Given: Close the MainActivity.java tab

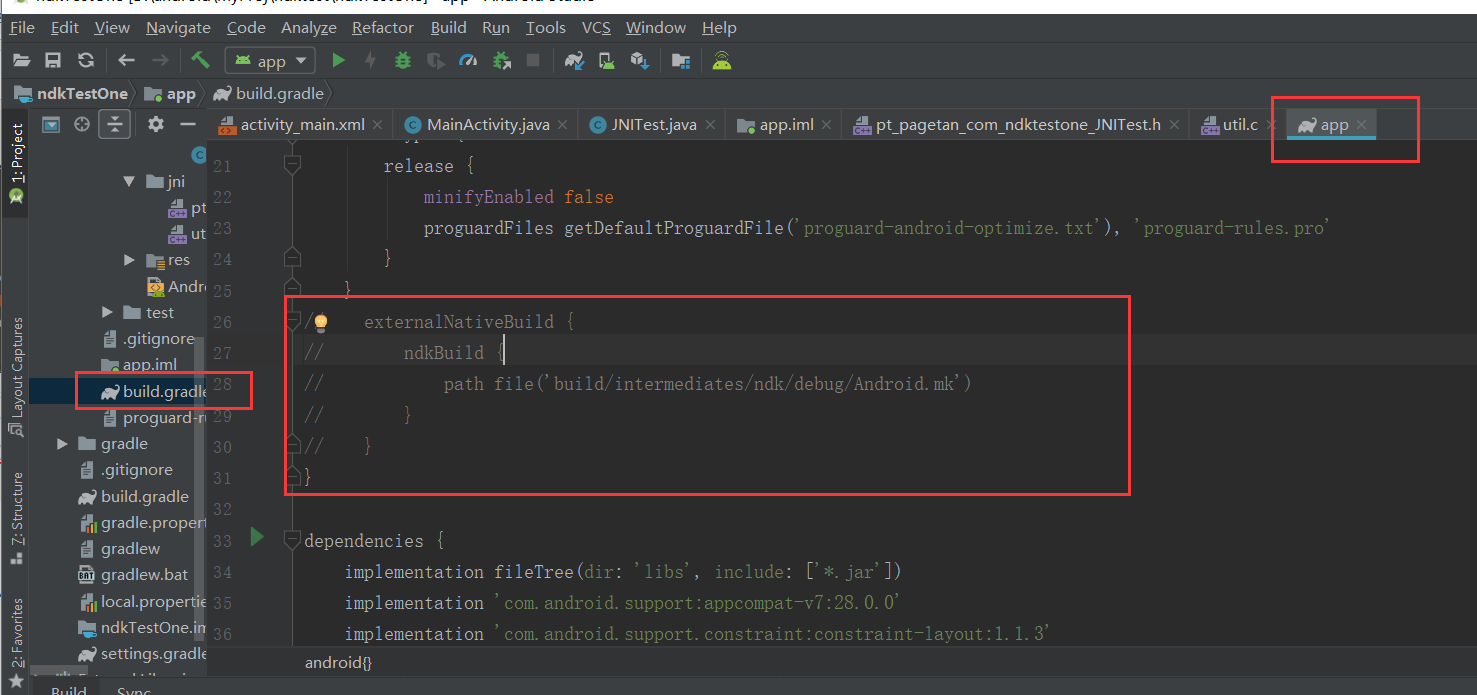Looking at the screenshot, I should click(562, 125).
